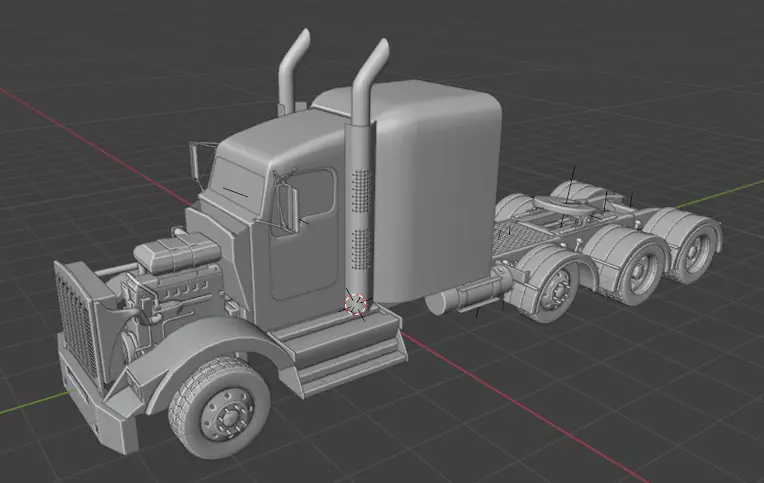Select the cab entry steps
Viewport: 764px width, 483px height.
pyautogui.click(x=344, y=351)
